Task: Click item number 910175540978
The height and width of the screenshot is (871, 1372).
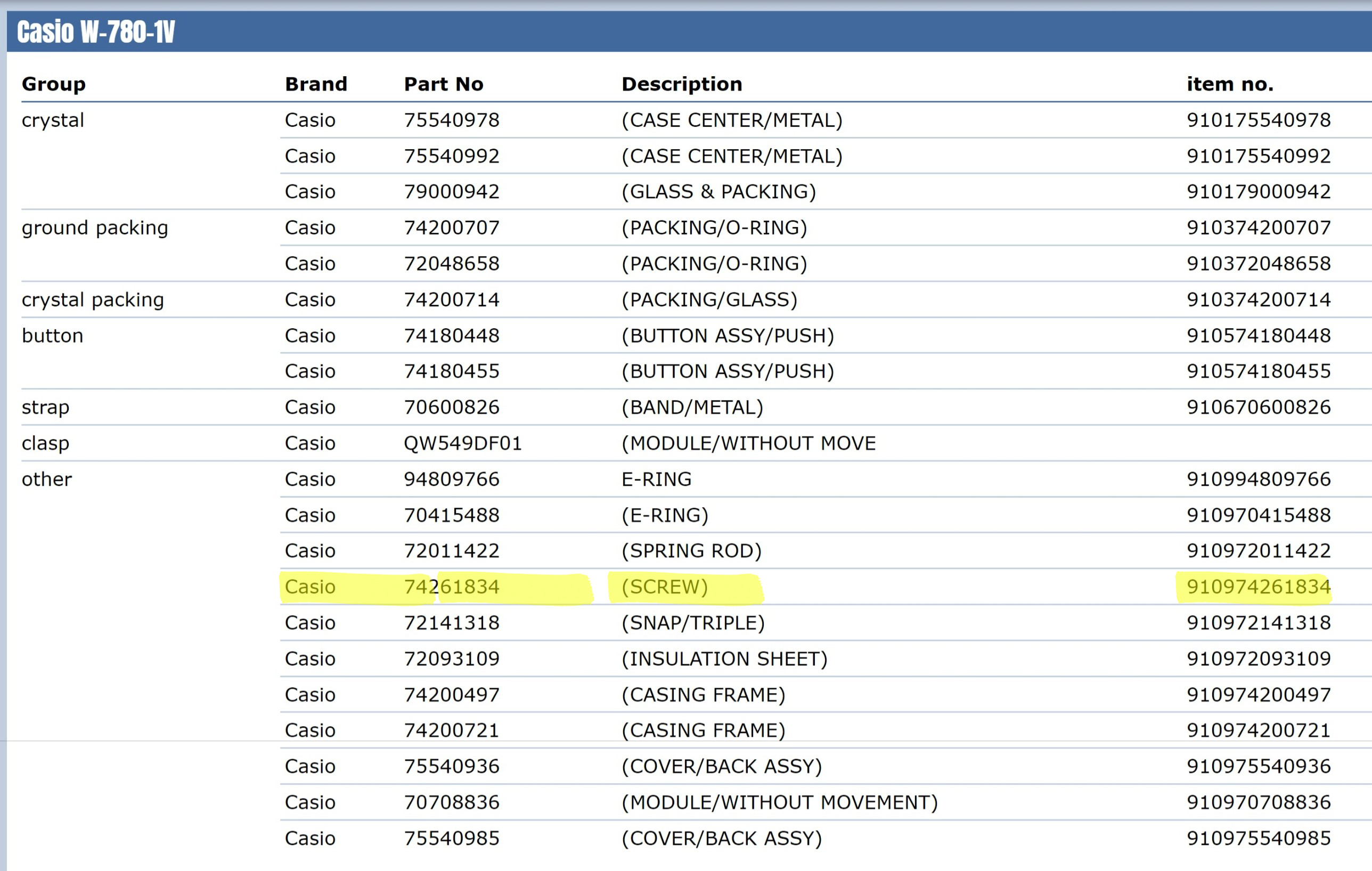Action: pyautogui.click(x=1259, y=120)
